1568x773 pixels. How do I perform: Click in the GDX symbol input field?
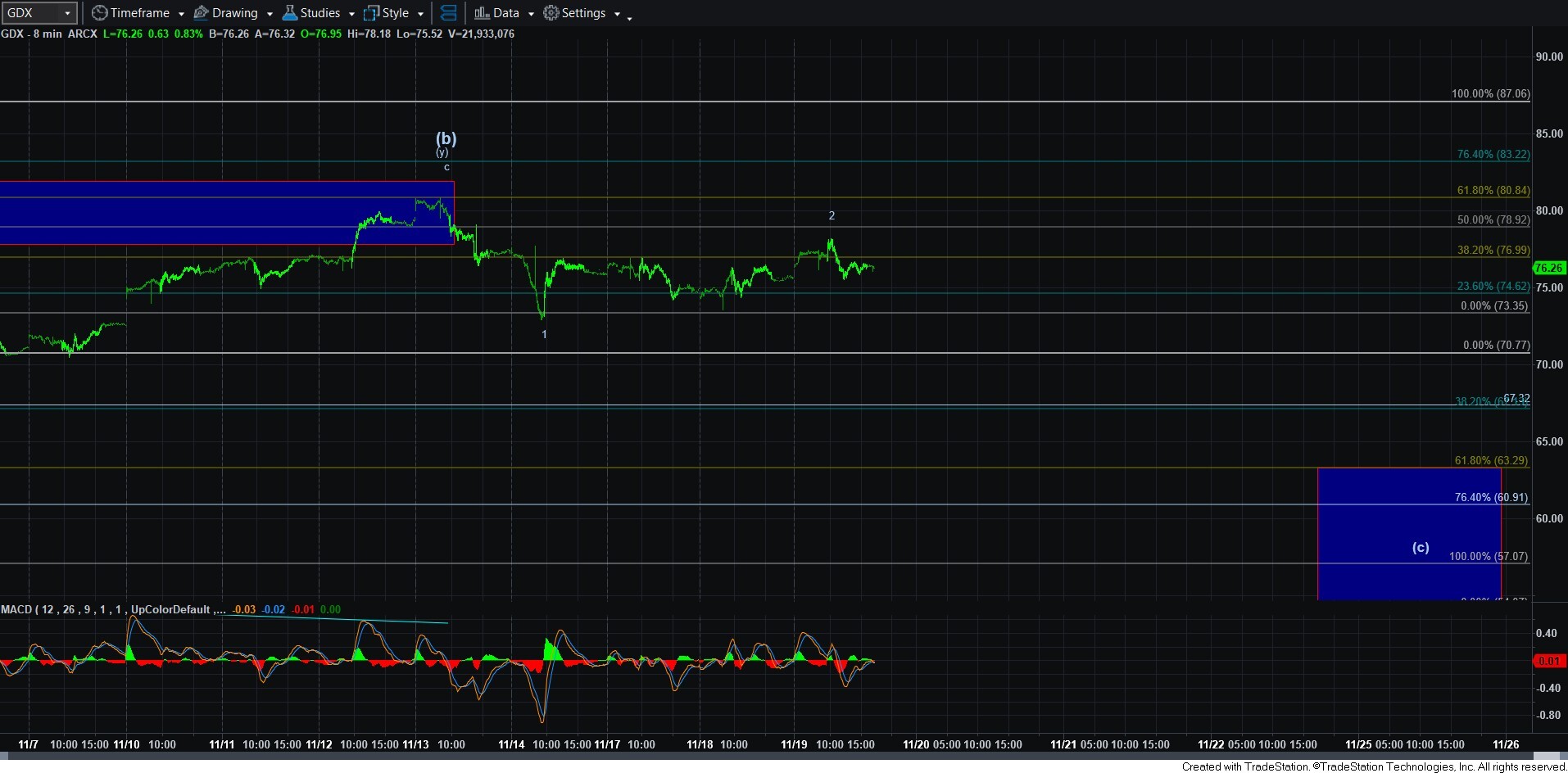(x=31, y=13)
